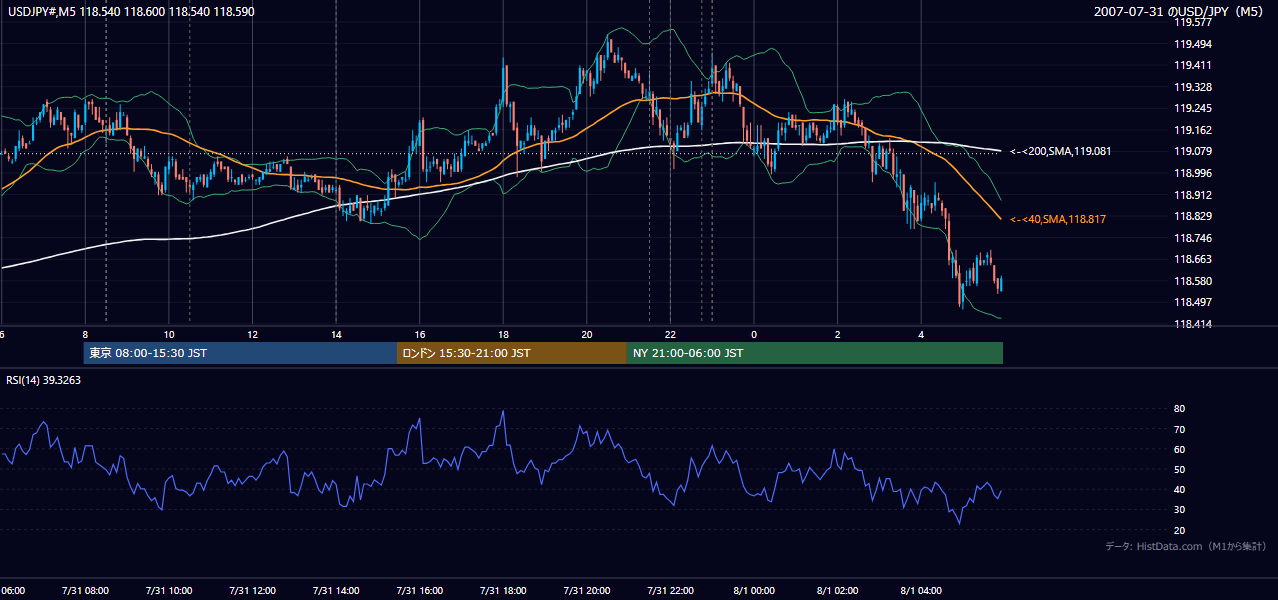Click price axis label 119.411

pos(1194,65)
